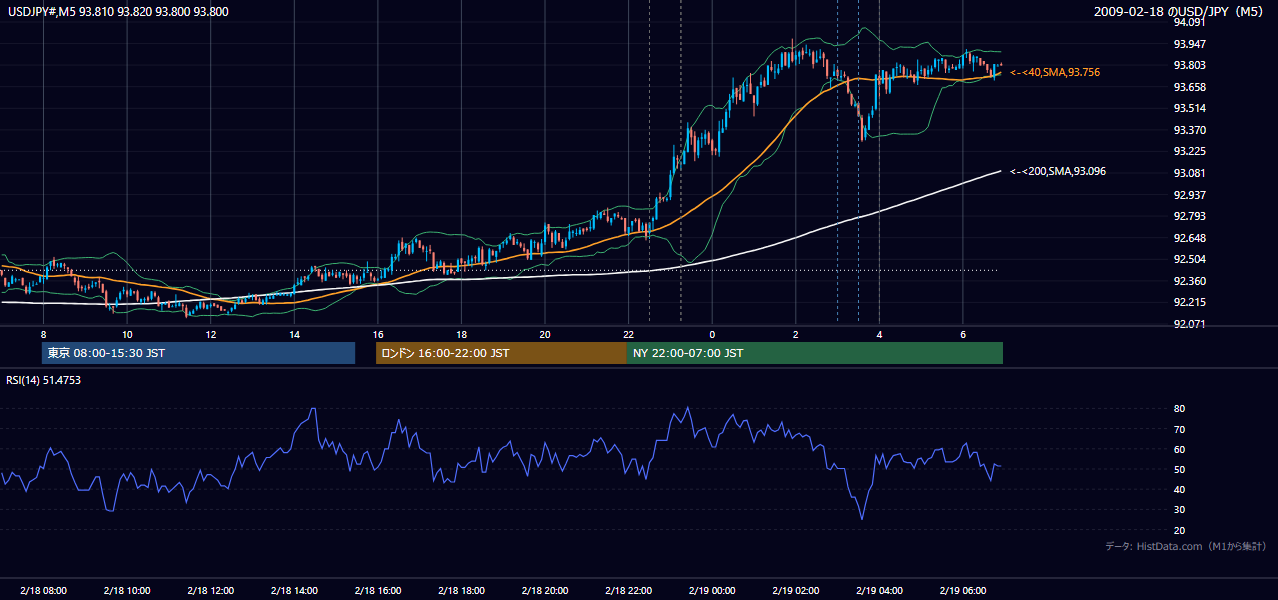Select the 東京 08:00-15:30 JST session bar
1278x600 pixels.
click(199, 353)
